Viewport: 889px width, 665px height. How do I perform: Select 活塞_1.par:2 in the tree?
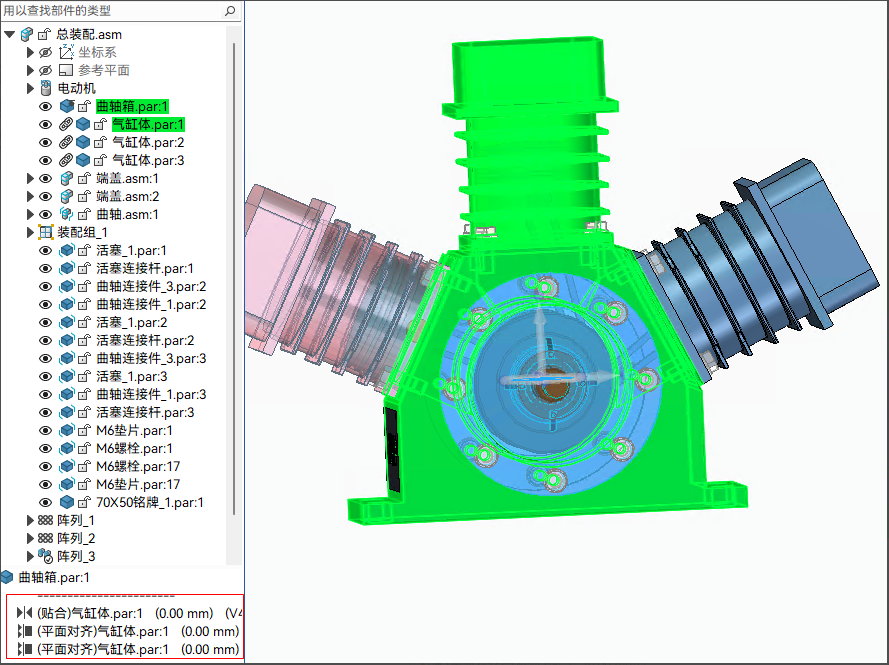pos(132,323)
